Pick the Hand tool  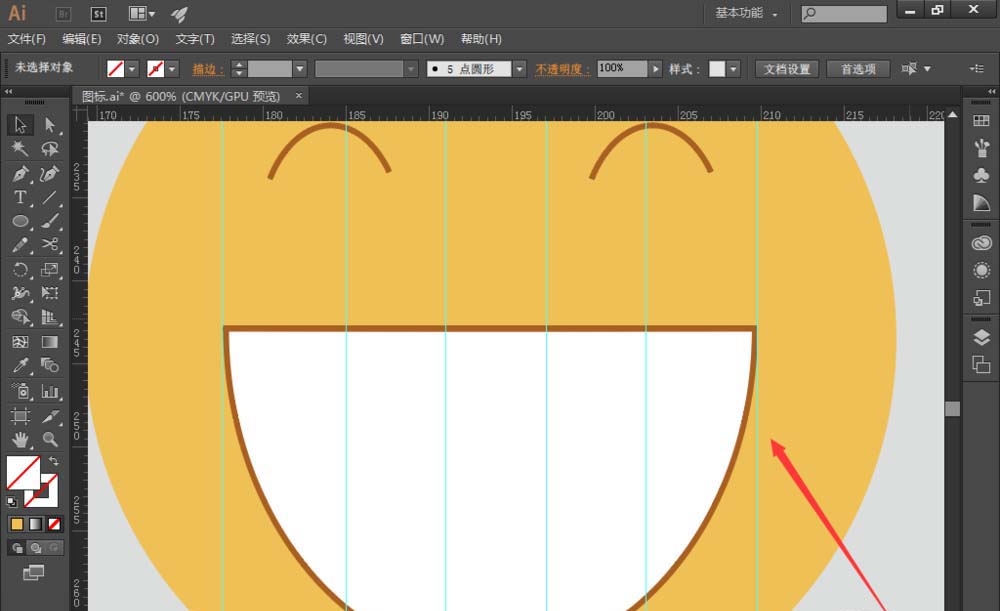(20, 439)
